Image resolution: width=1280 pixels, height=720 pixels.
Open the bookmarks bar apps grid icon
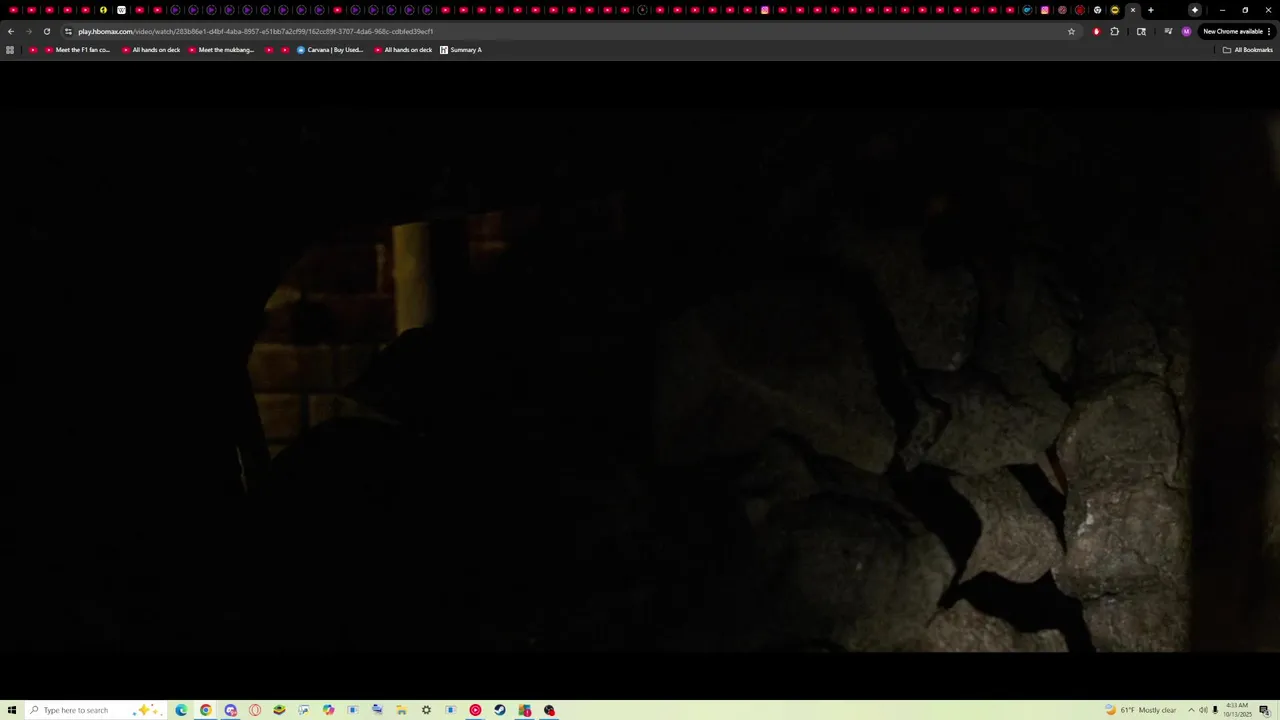click(10, 50)
